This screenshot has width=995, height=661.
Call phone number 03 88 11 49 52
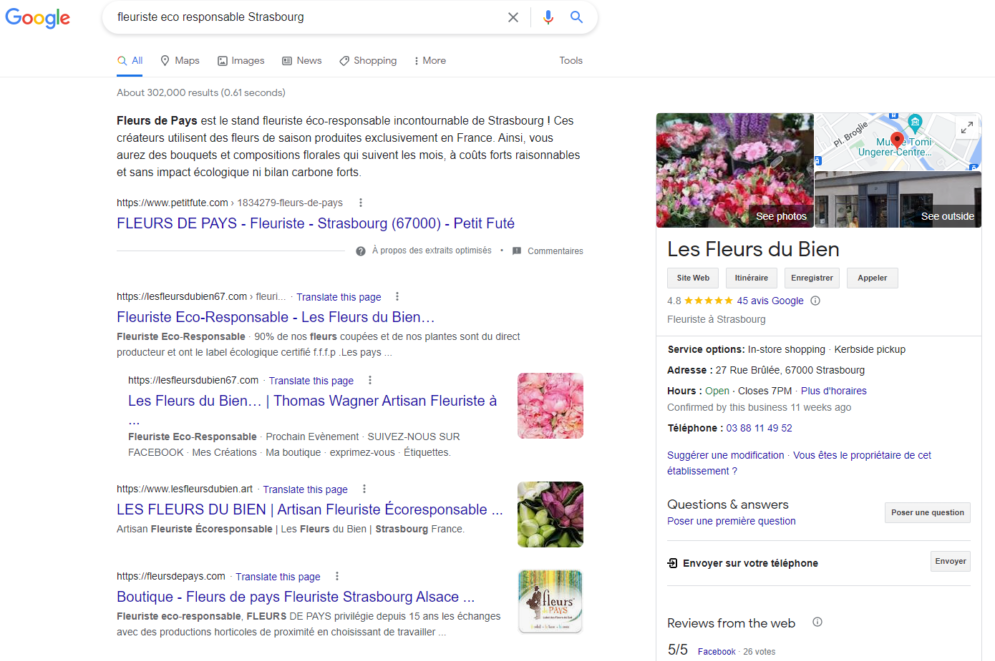[x=759, y=428]
